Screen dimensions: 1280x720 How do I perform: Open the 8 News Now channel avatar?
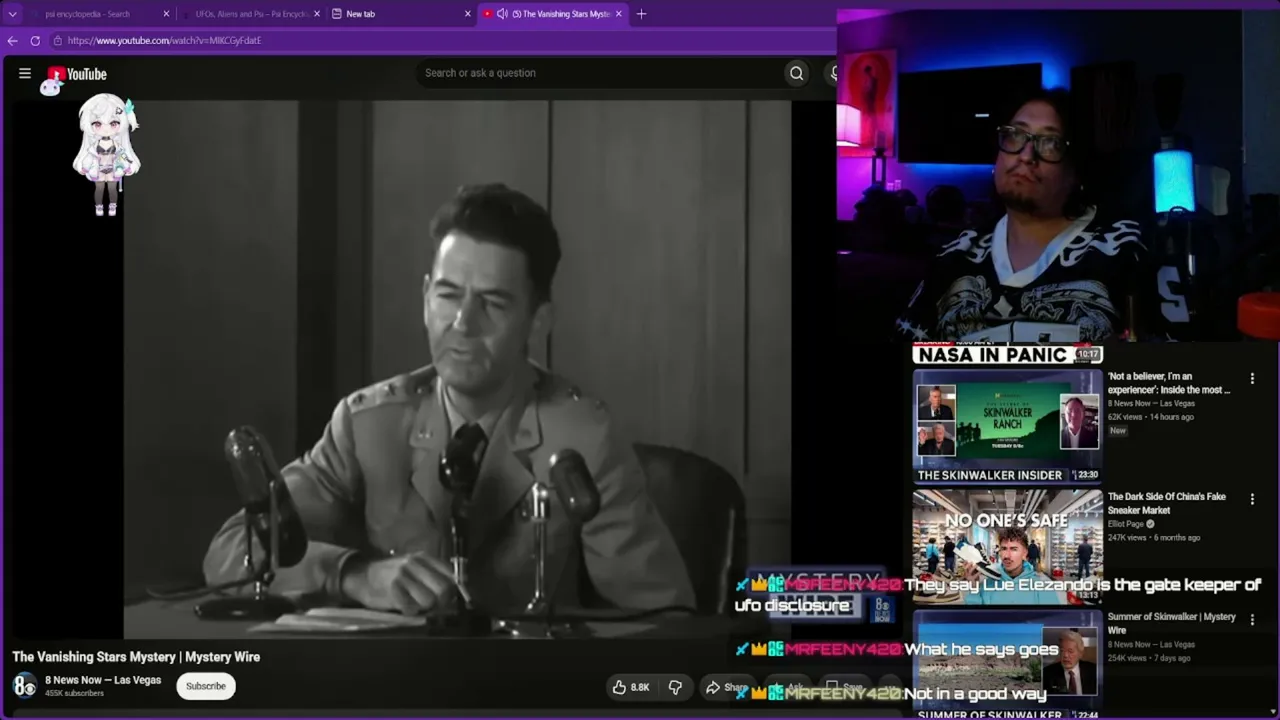[24, 686]
